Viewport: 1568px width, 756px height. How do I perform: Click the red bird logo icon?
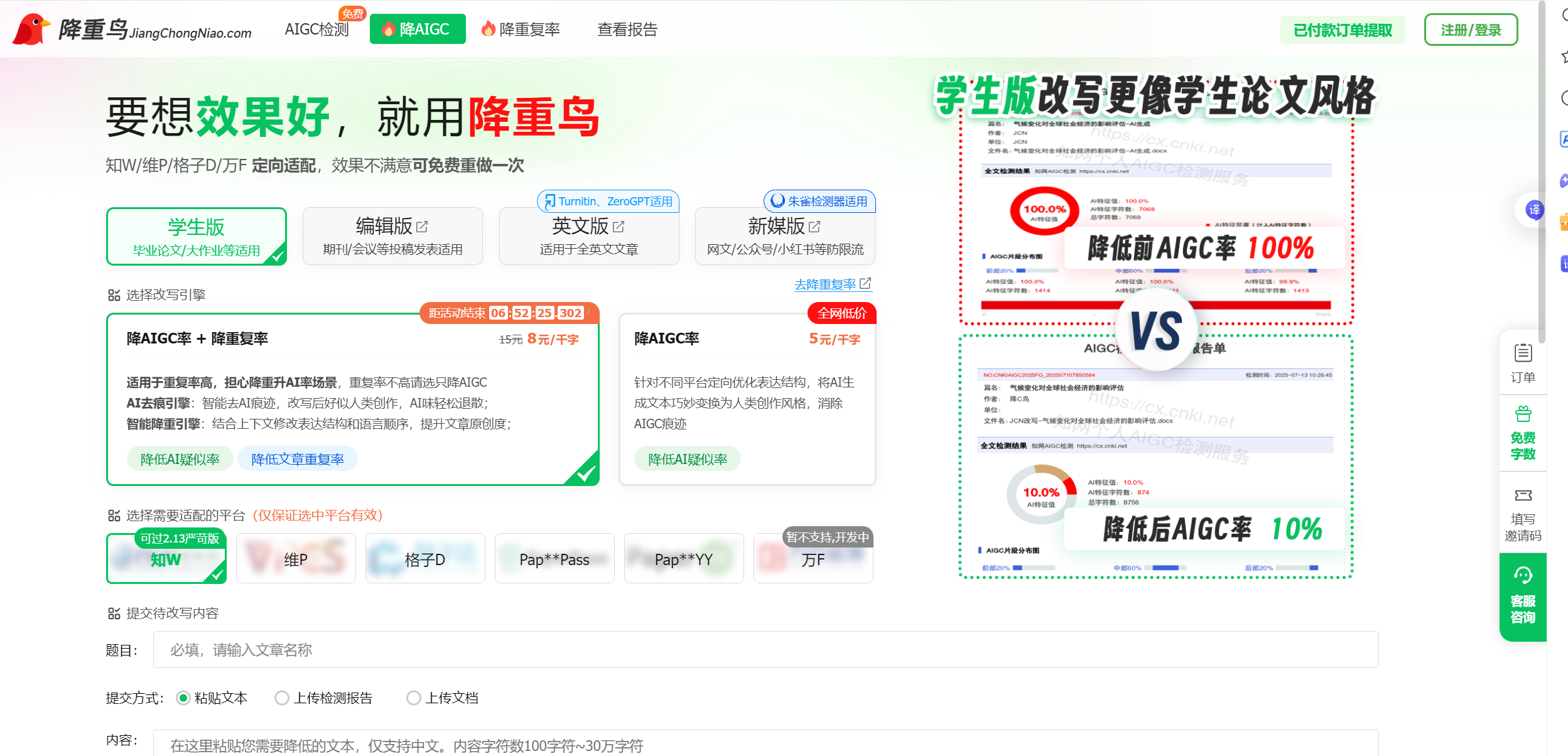click(30, 29)
